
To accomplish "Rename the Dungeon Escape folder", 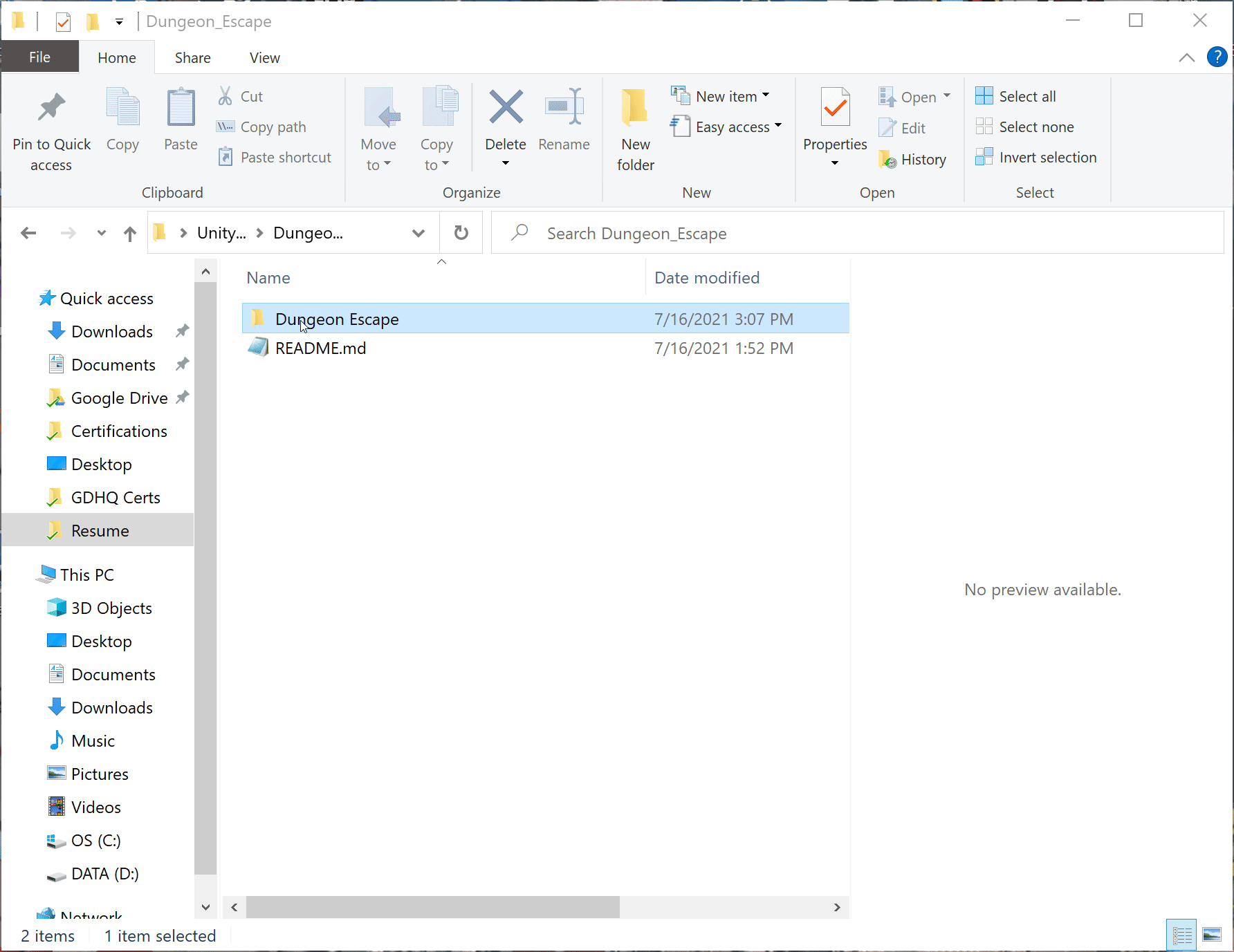I will pos(564,121).
